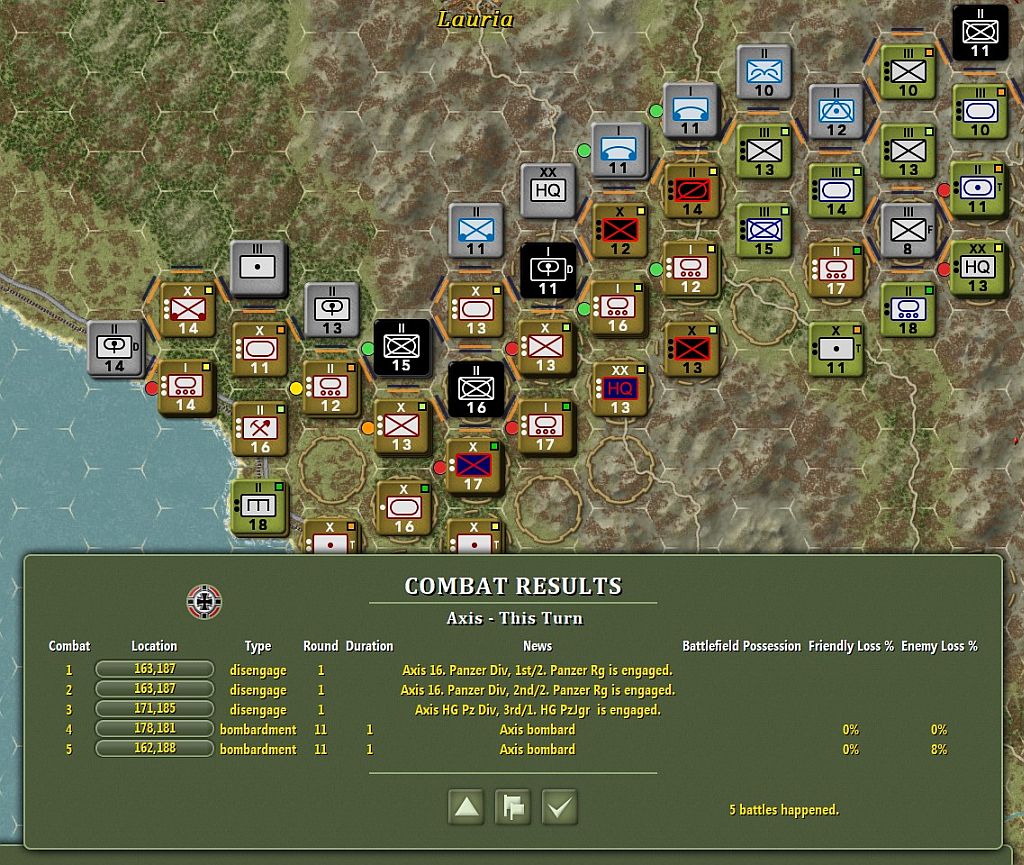Select green bridge engineer counter strength 18
This screenshot has height=865, width=1024.
point(259,507)
